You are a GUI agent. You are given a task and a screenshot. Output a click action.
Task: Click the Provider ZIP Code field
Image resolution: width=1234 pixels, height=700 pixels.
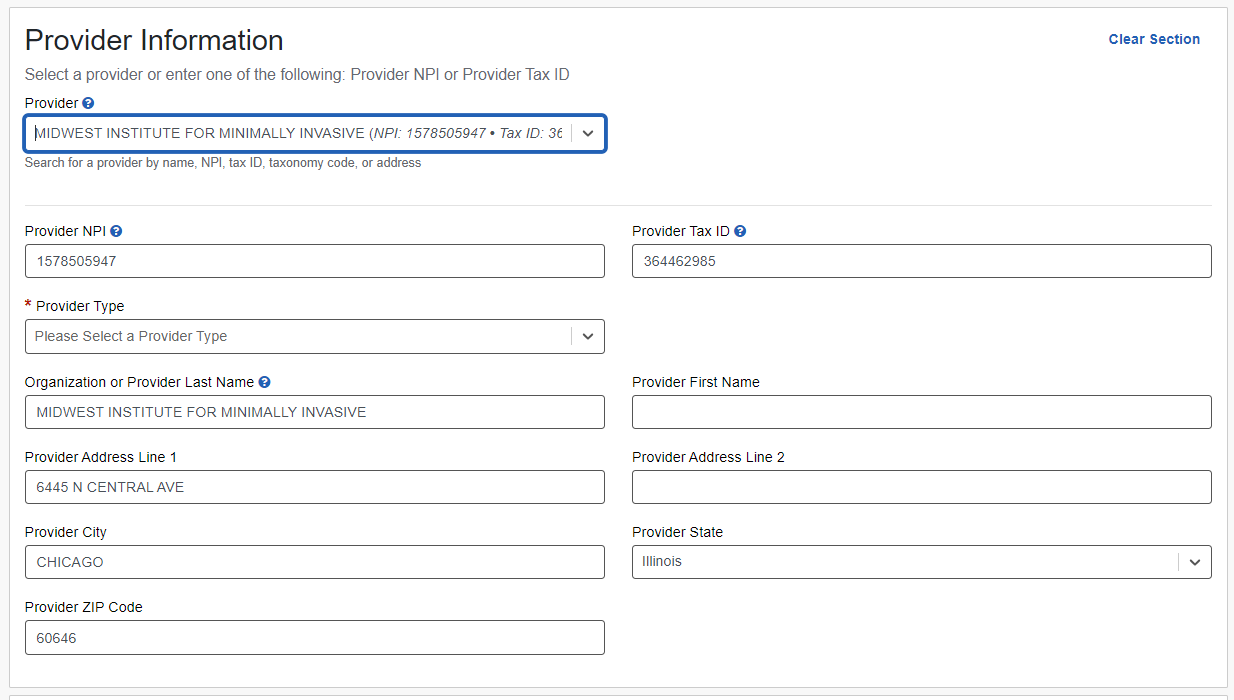click(314, 637)
